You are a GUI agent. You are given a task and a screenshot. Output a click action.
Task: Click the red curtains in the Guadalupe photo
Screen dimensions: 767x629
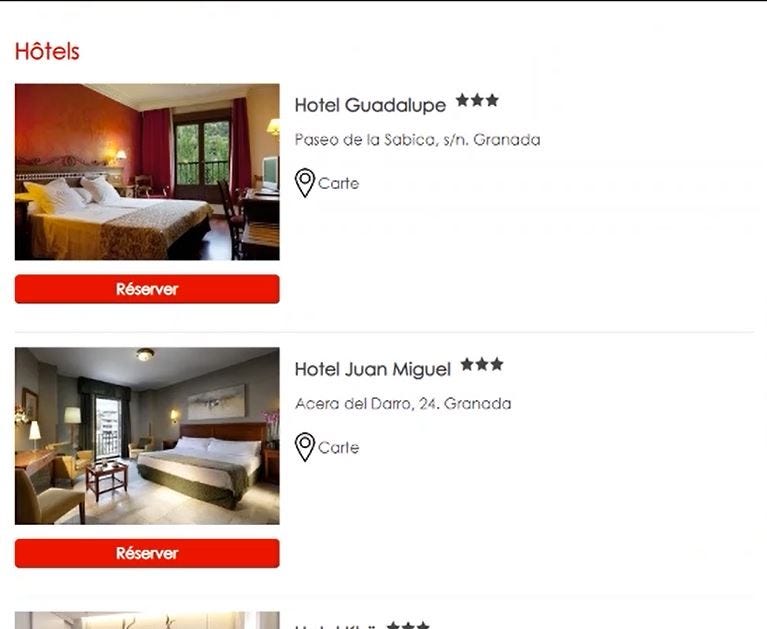(x=157, y=149)
